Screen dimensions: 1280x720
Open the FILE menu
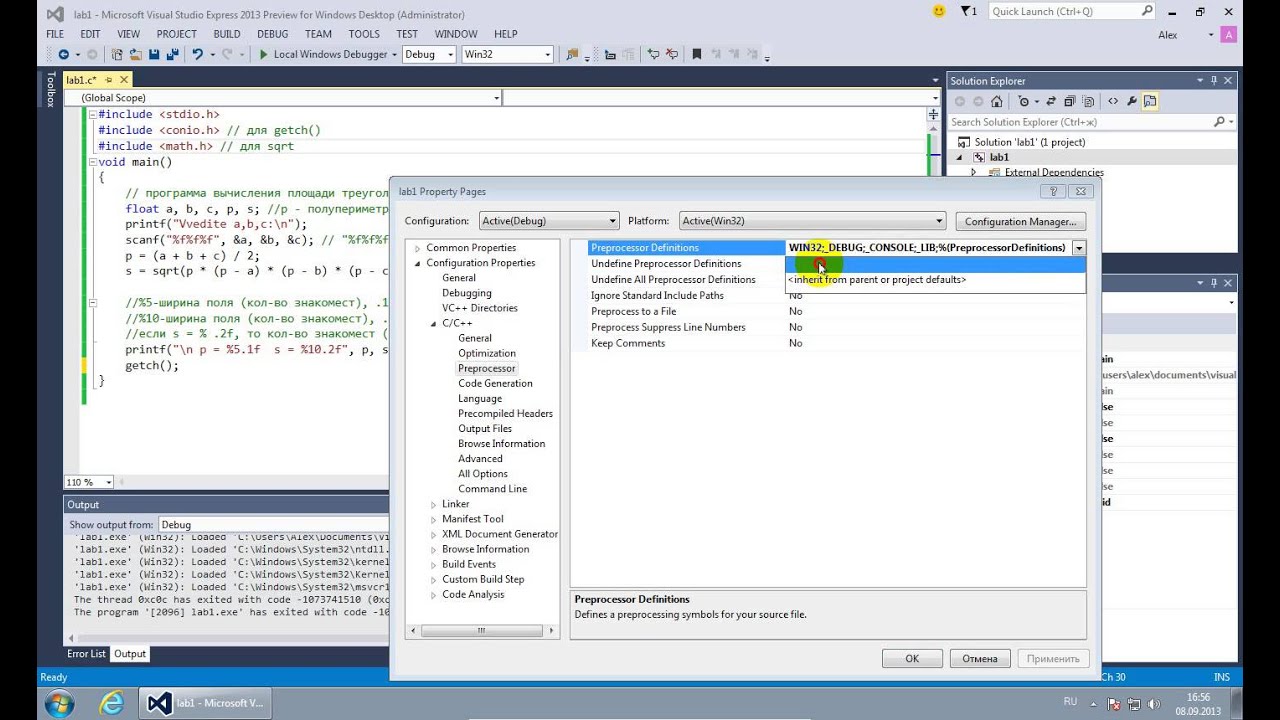55,34
